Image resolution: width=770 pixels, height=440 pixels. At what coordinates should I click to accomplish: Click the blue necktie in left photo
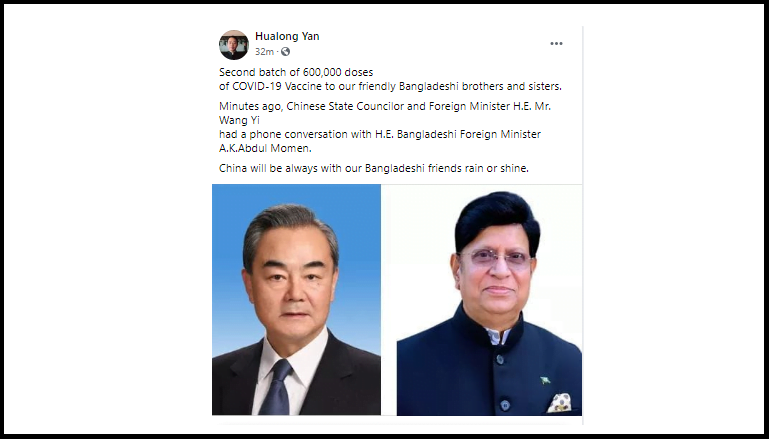[276, 387]
